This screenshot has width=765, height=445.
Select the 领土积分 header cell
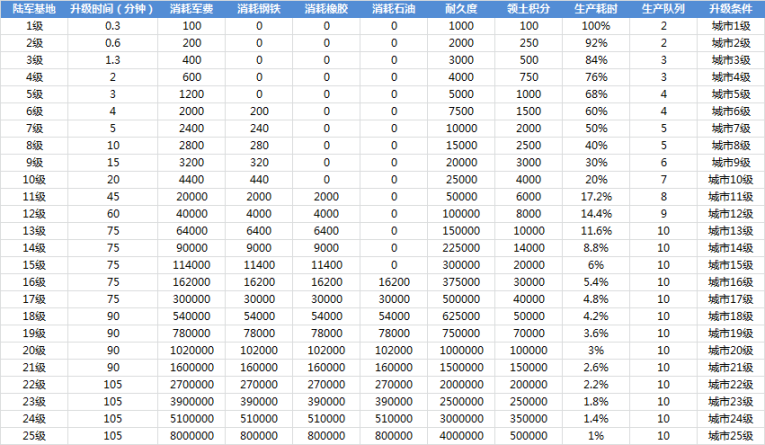click(529, 8)
